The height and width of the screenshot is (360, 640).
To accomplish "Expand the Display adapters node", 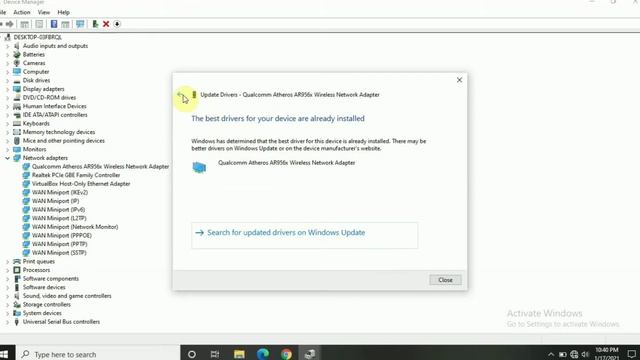I will click(7, 89).
